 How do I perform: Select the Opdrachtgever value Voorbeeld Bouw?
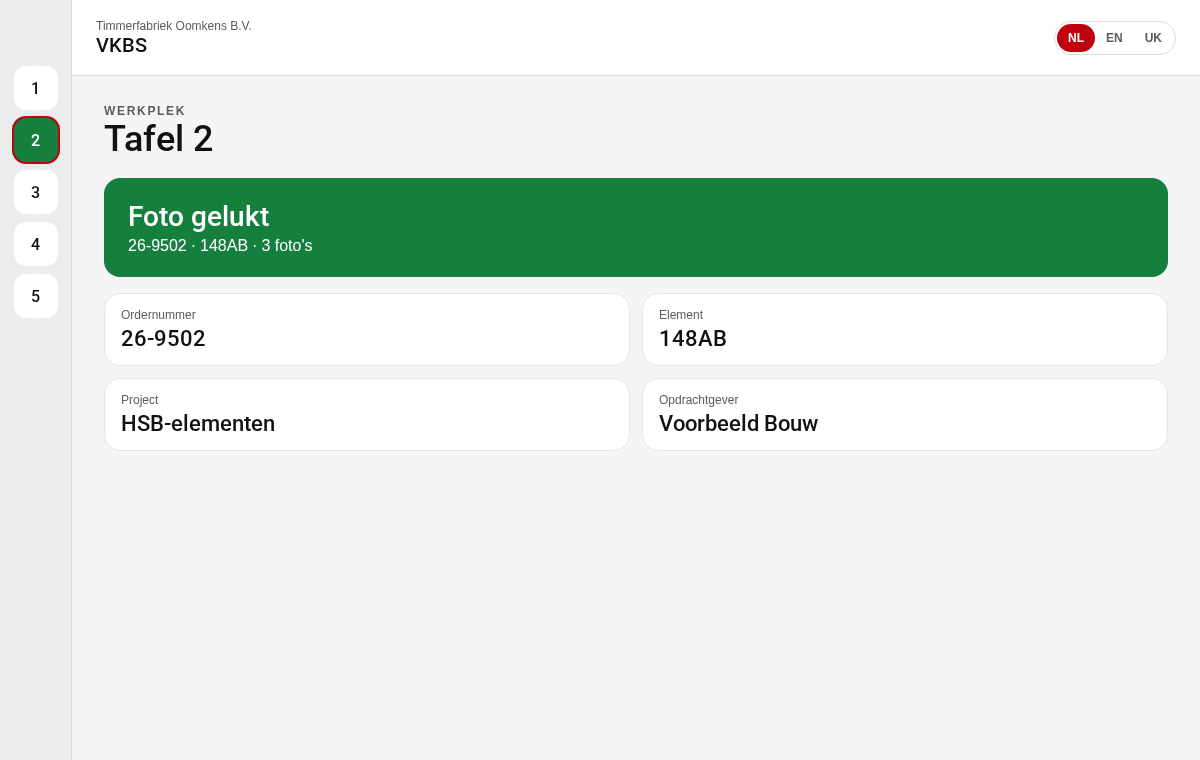(738, 424)
